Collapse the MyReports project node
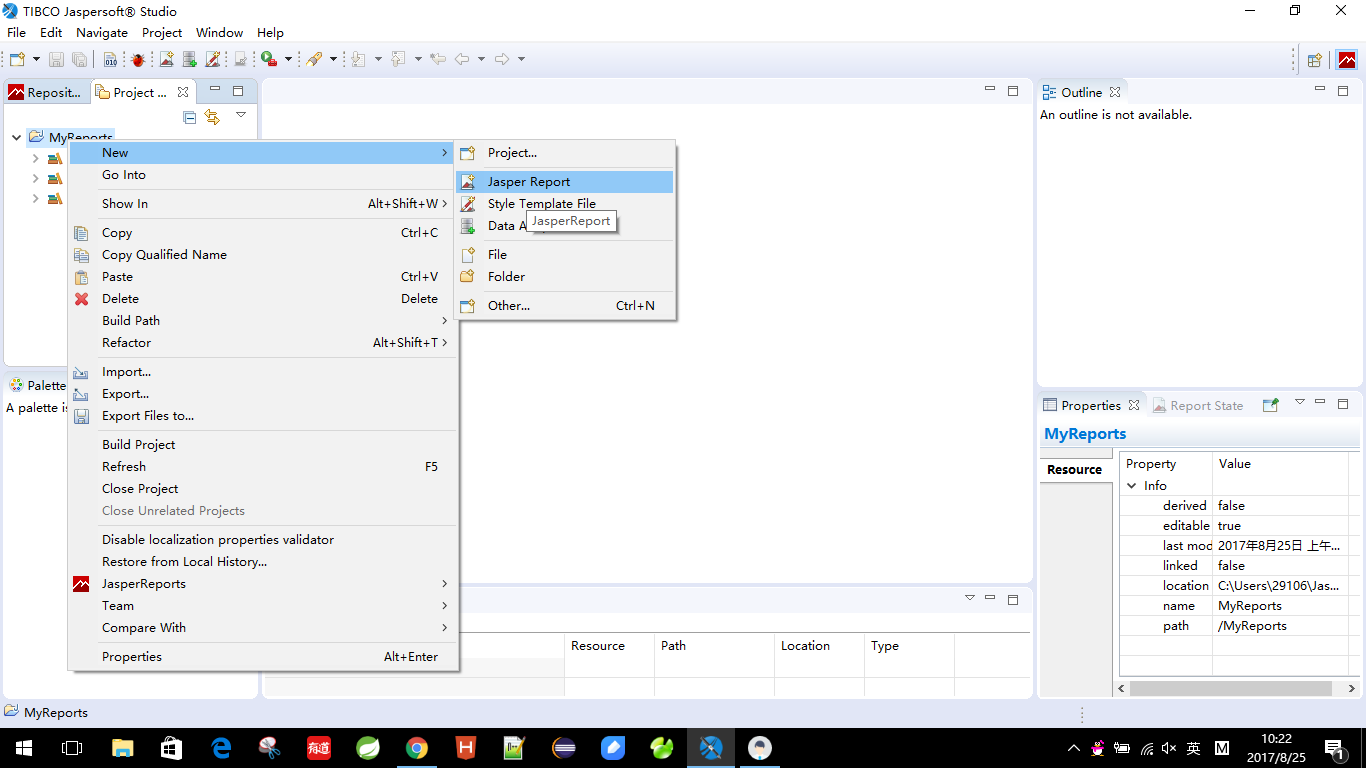This screenshot has height=768, width=1366. 17,137
